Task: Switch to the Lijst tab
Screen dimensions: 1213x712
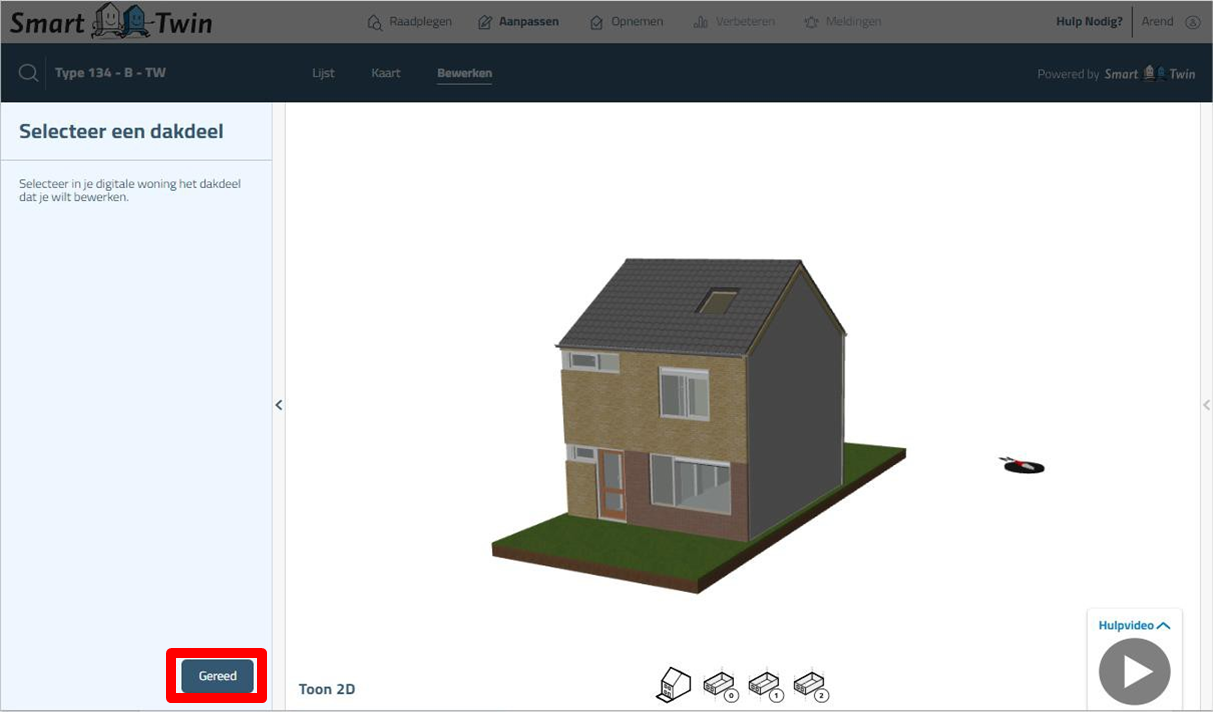Action: click(323, 73)
